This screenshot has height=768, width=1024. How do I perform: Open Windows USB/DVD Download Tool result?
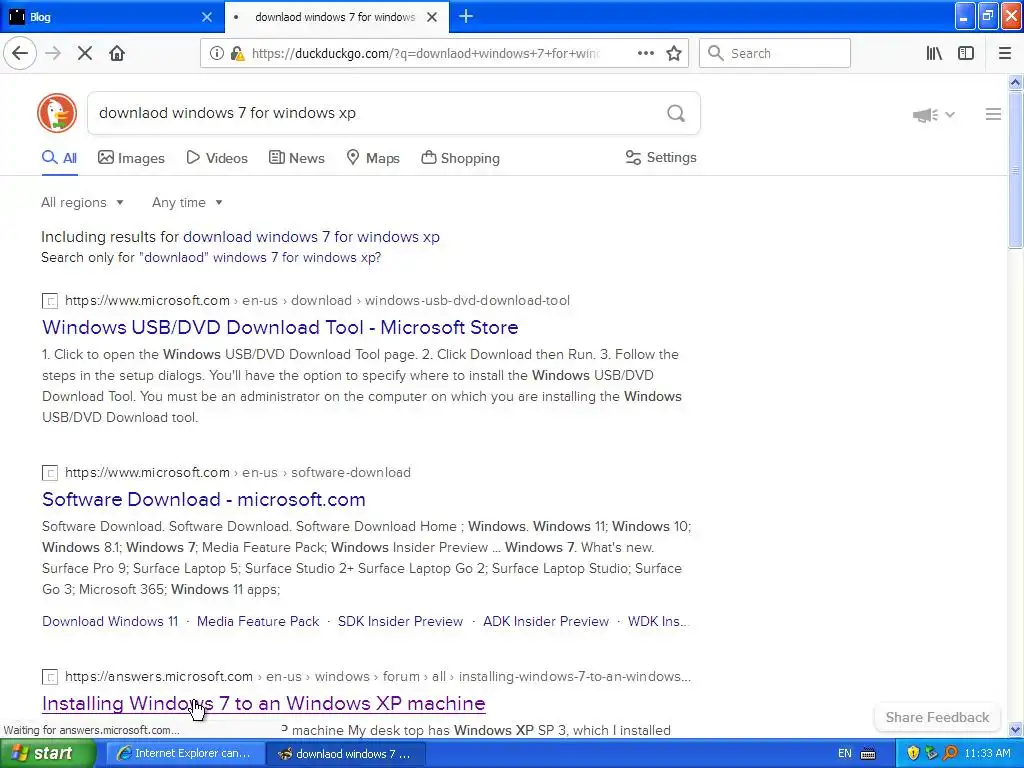280,327
